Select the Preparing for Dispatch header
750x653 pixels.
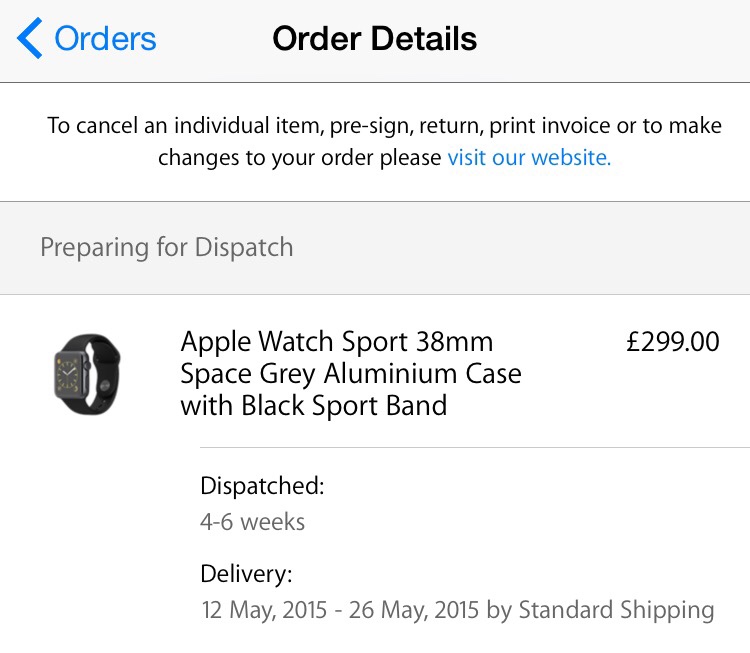167,248
